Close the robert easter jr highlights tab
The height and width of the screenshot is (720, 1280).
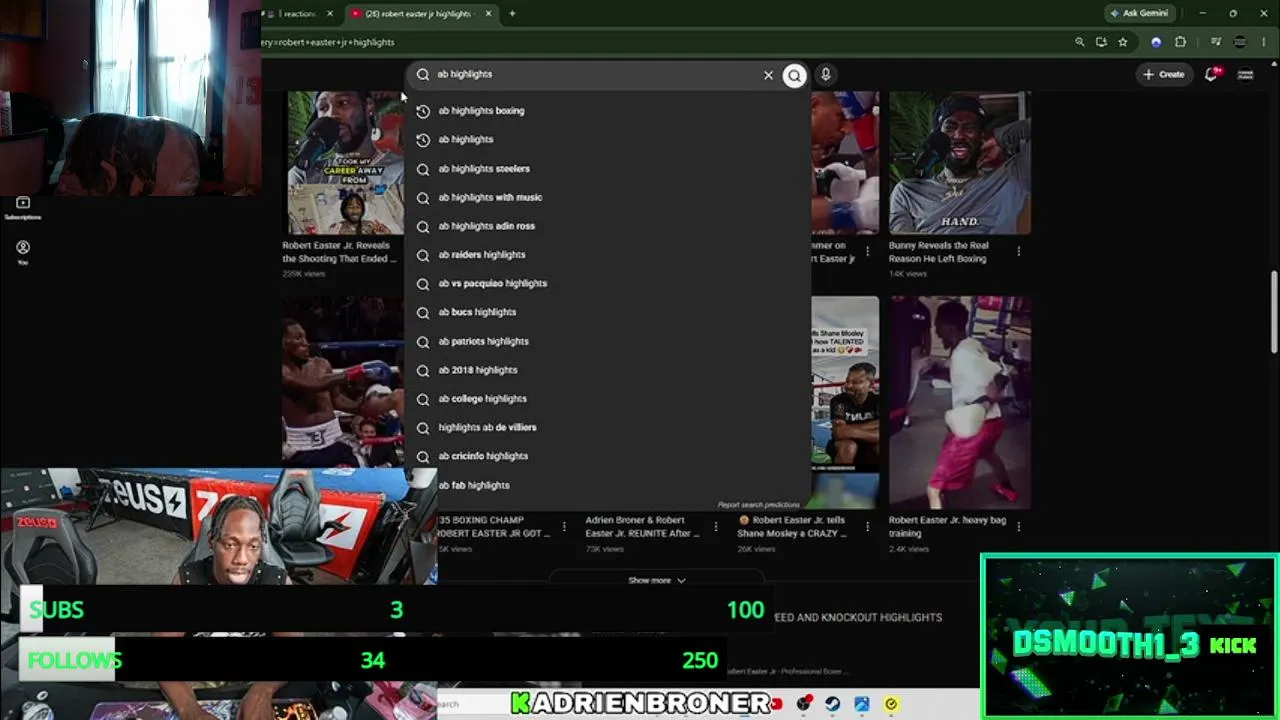pyautogui.click(x=490, y=14)
